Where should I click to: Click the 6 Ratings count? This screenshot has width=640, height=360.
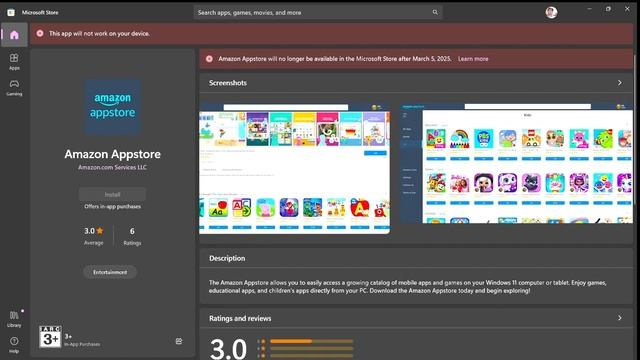click(132, 236)
